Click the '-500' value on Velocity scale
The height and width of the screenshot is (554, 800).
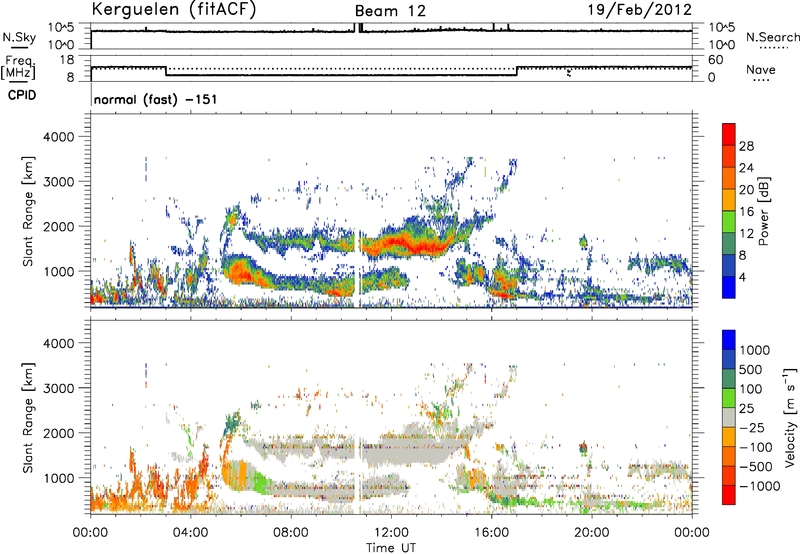756,466
